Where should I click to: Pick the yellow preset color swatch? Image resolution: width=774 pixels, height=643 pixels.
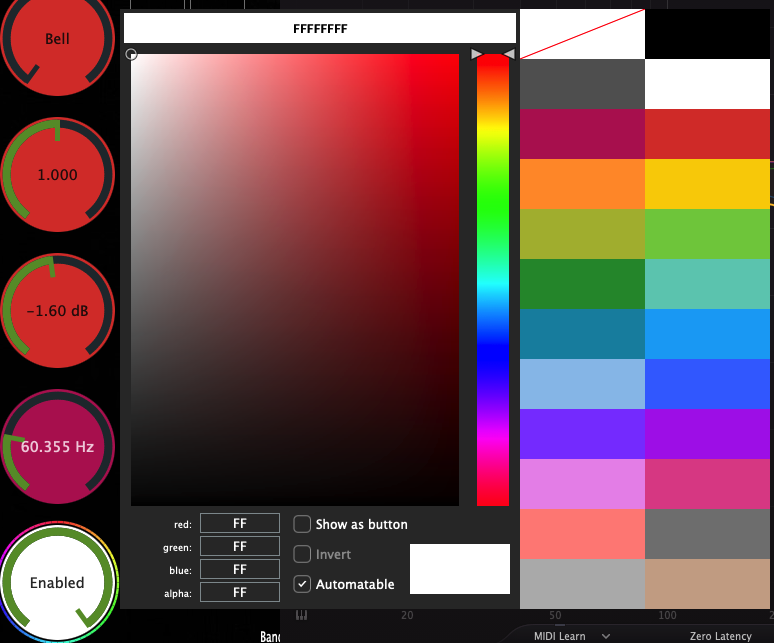(x=707, y=184)
